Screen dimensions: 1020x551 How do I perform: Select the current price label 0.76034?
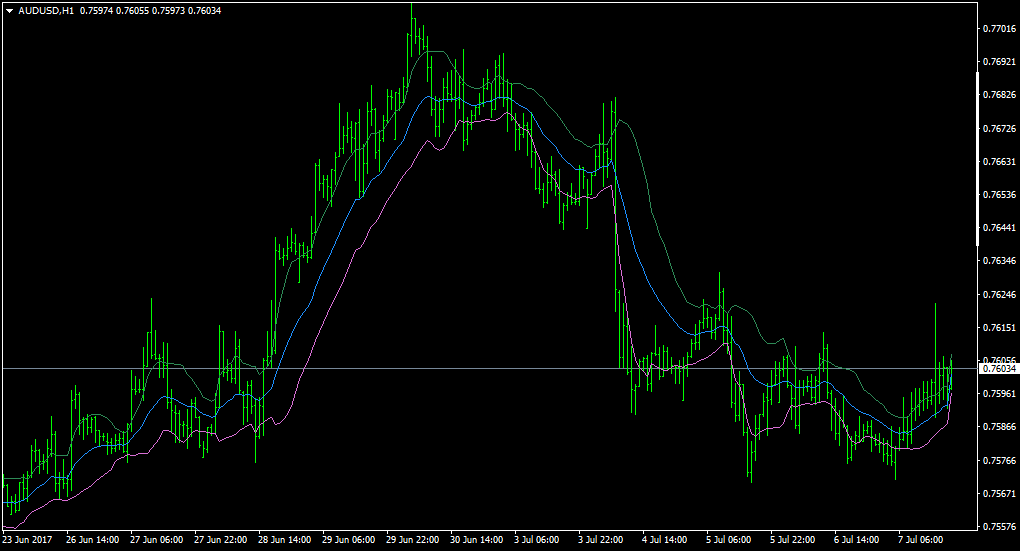point(999,369)
